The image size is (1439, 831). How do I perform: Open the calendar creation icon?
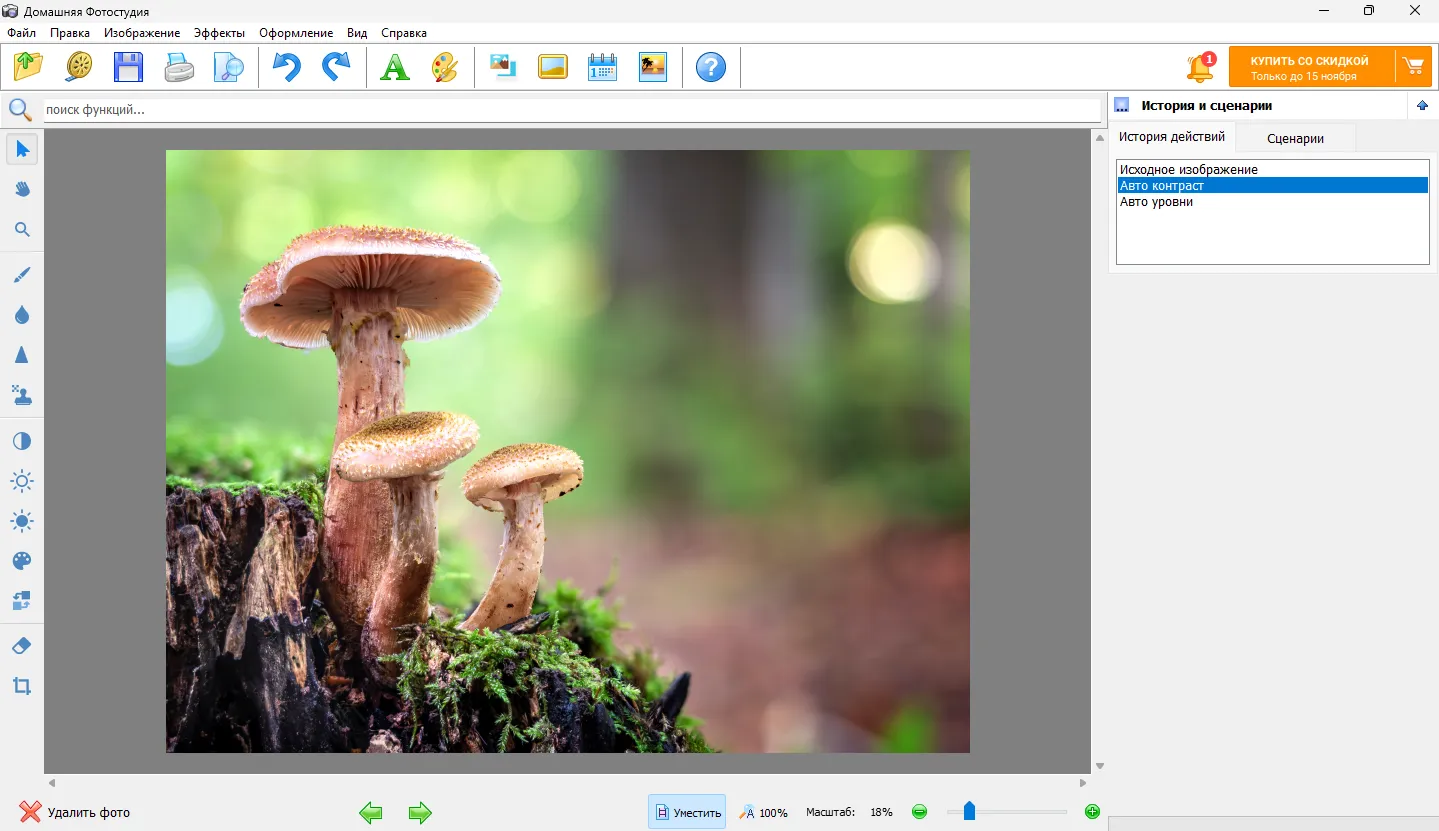coord(602,67)
